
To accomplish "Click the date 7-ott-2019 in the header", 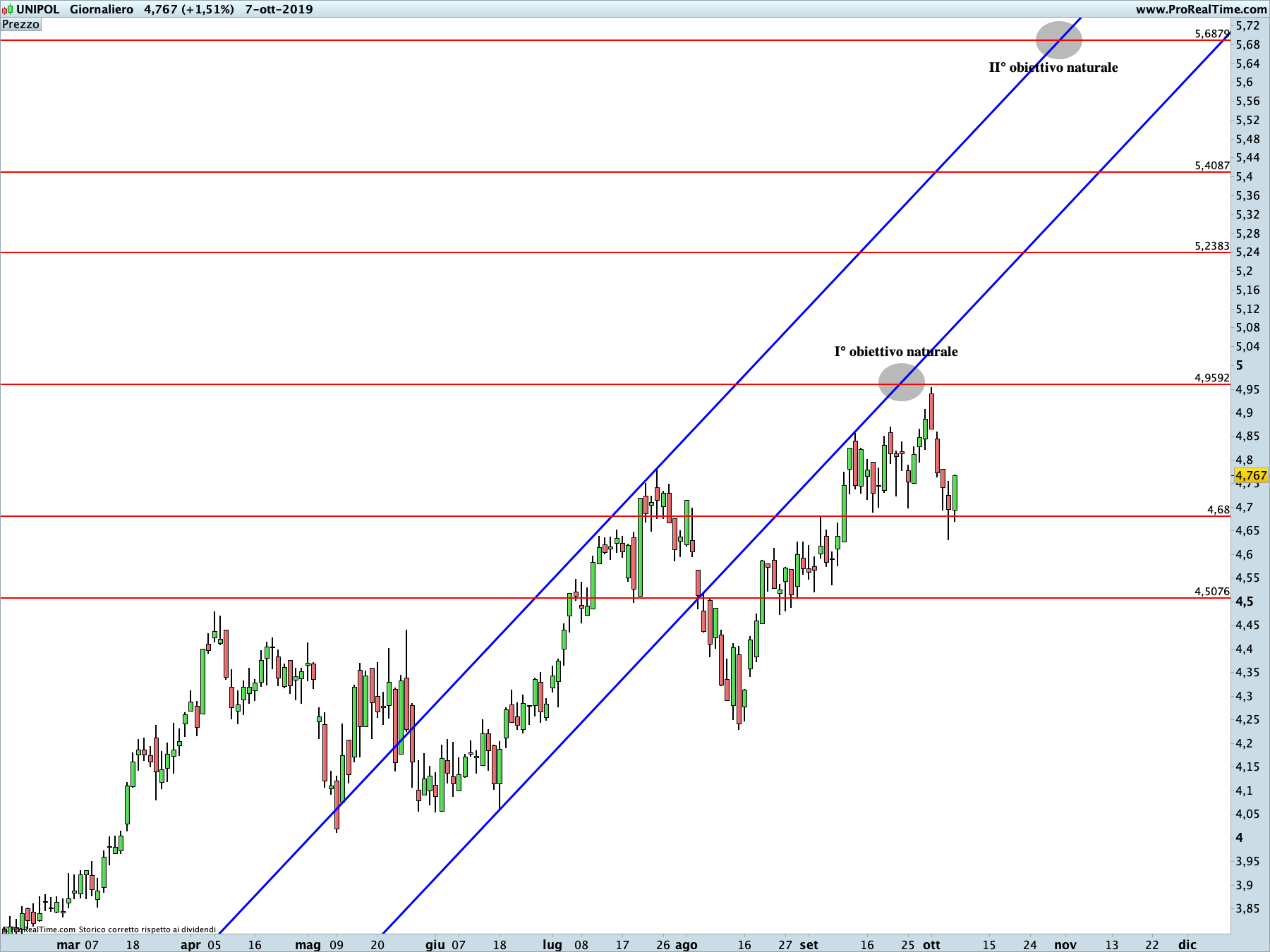I will 279,9.
